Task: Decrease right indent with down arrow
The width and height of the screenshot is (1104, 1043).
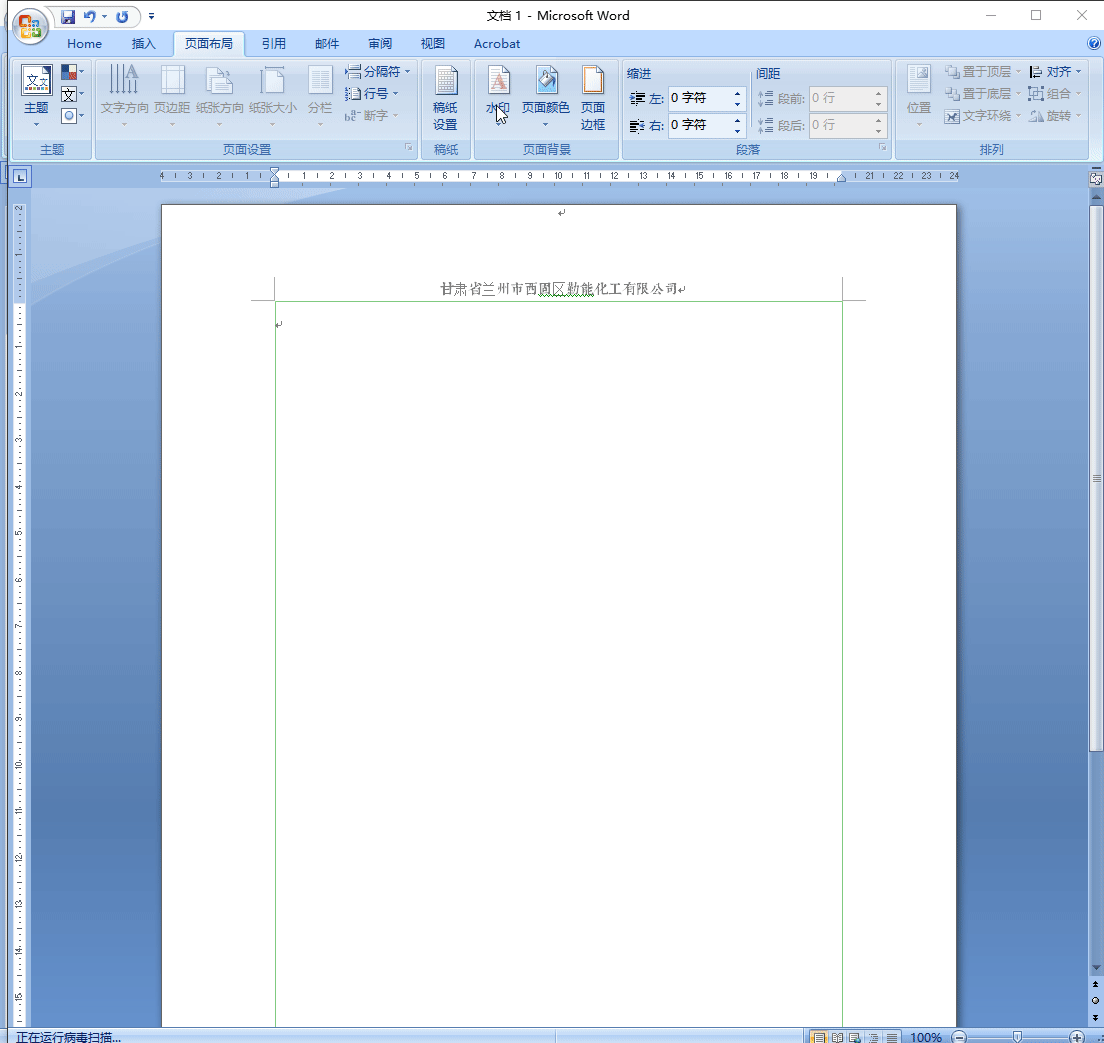Action: (x=737, y=130)
